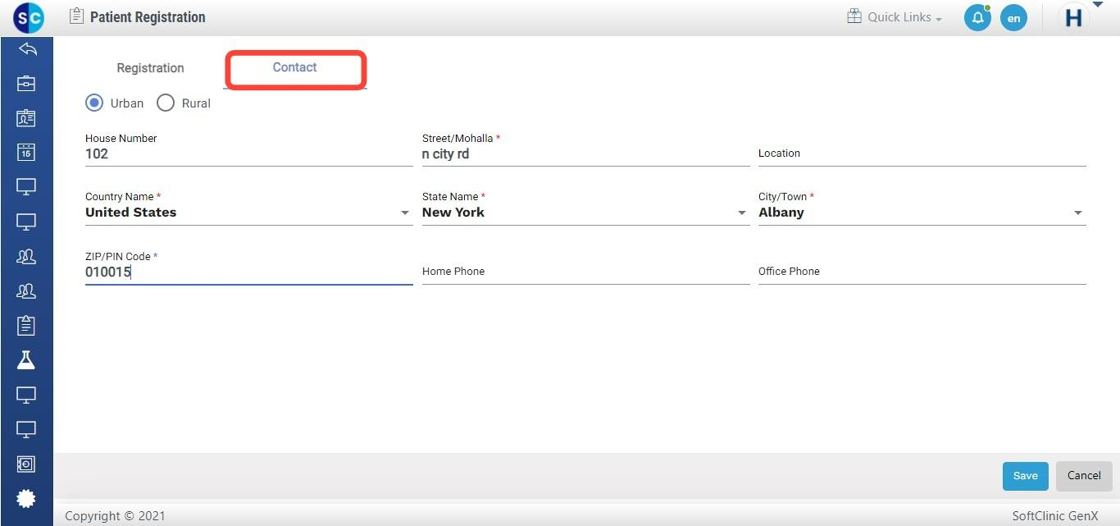The height and width of the screenshot is (526, 1120).
Task: Switch to the Contact tab
Action: (x=295, y=68)
